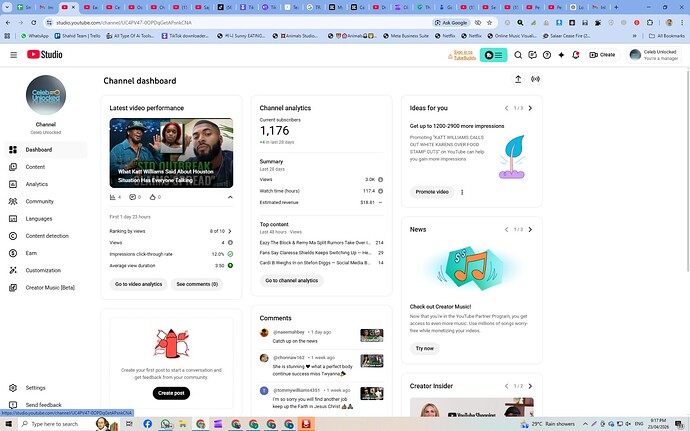
Task: Click the Views info icon in latest video
Action: (x=230, y=243)
